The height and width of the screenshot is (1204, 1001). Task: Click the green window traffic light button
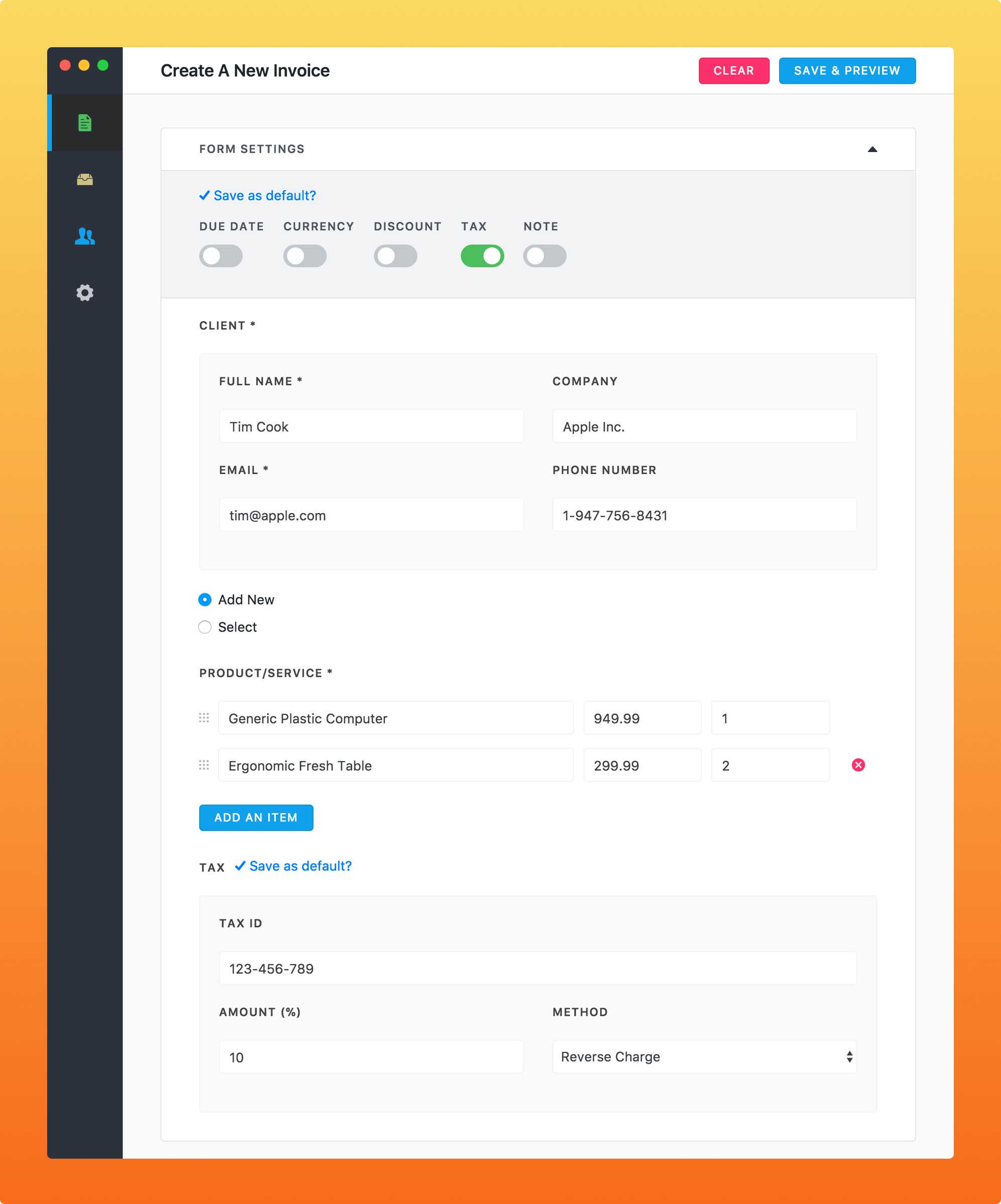[103, 65]
